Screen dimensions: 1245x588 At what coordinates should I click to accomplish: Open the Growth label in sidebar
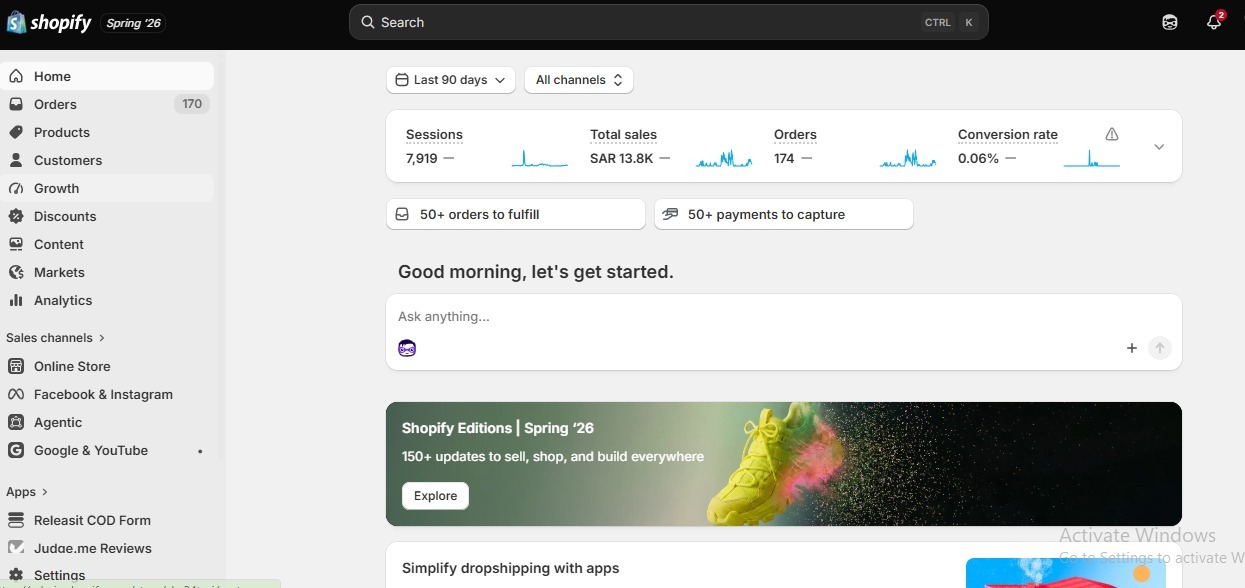coord(56,188)
